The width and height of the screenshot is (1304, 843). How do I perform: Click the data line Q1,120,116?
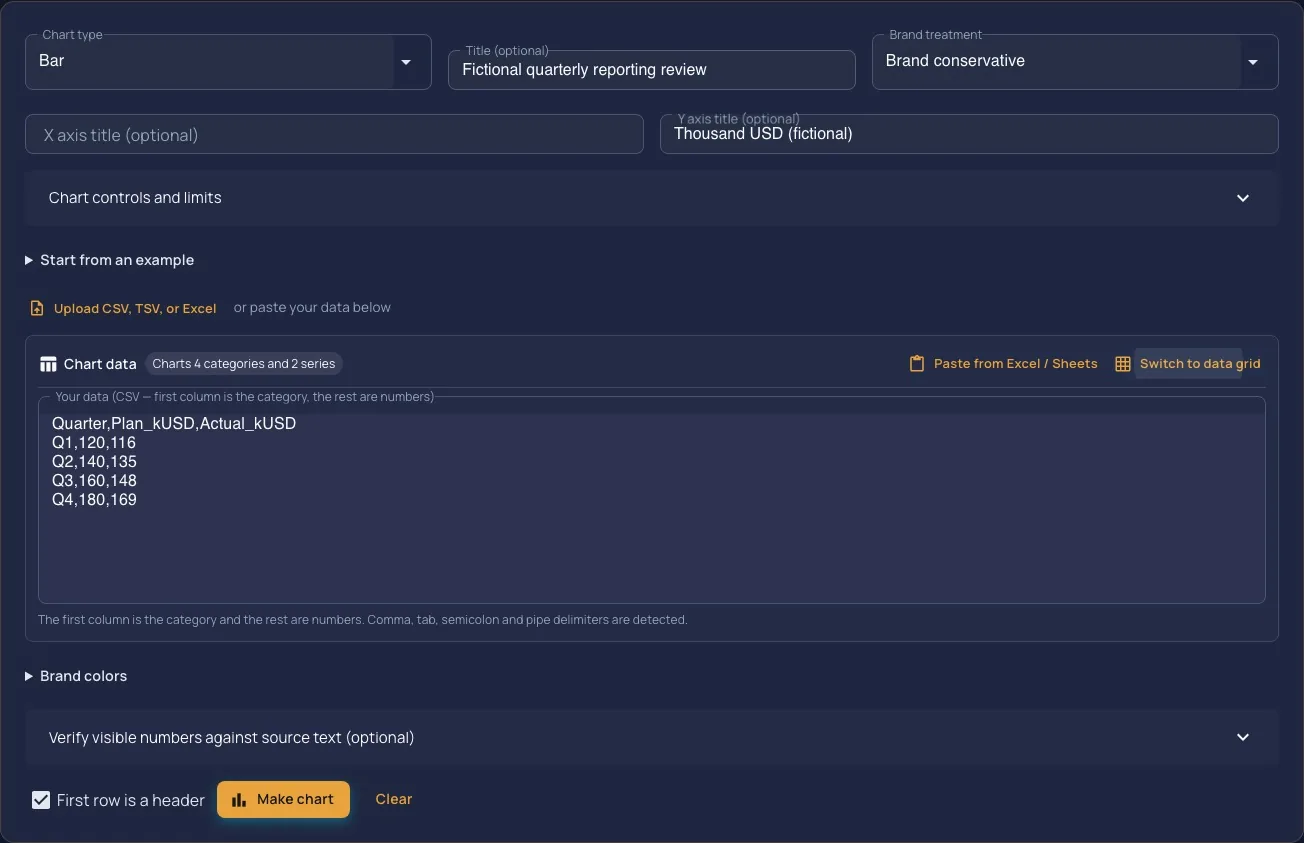pyautogui.click(x=94, y=443)
